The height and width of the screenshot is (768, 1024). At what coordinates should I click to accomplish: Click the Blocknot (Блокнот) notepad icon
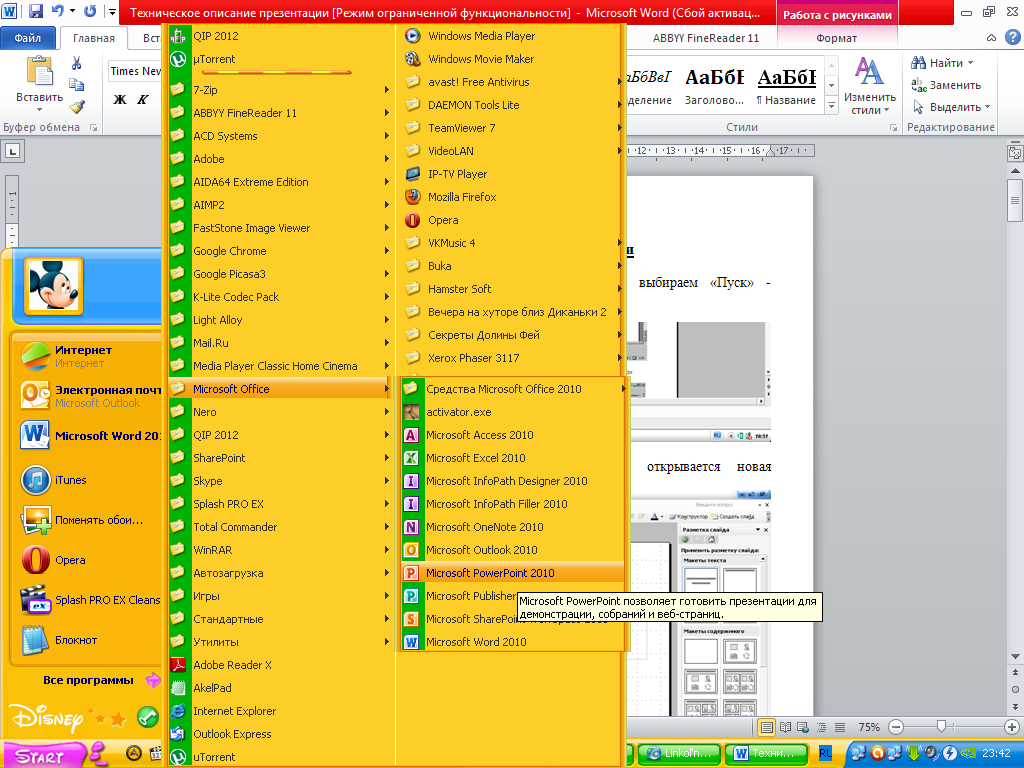(35, 640)
